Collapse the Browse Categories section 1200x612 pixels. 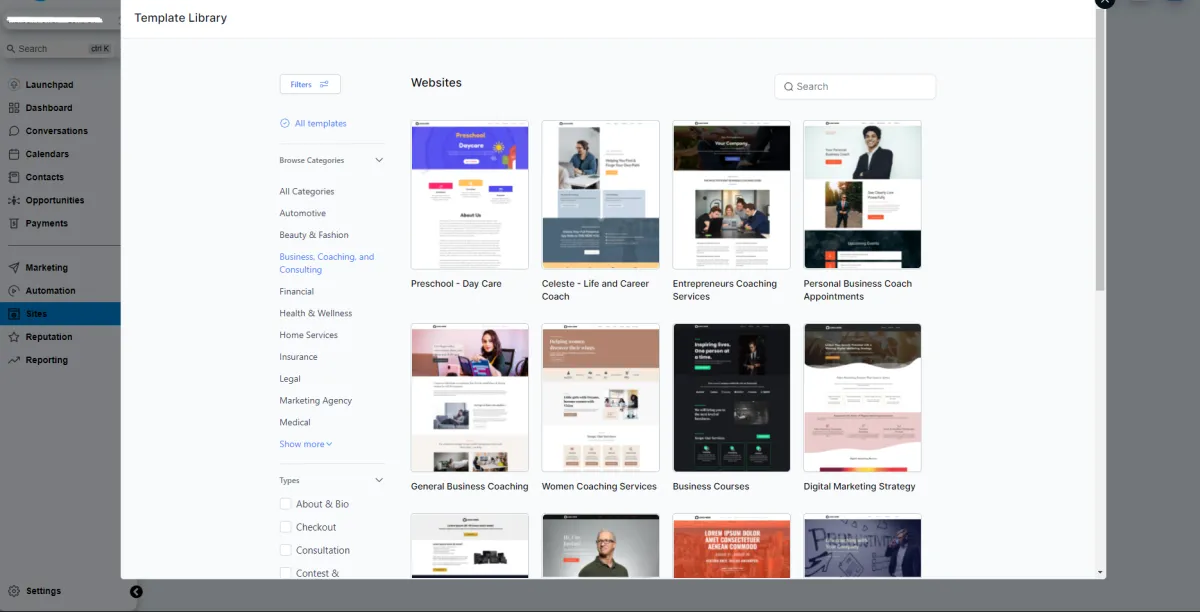click(379, 160)
